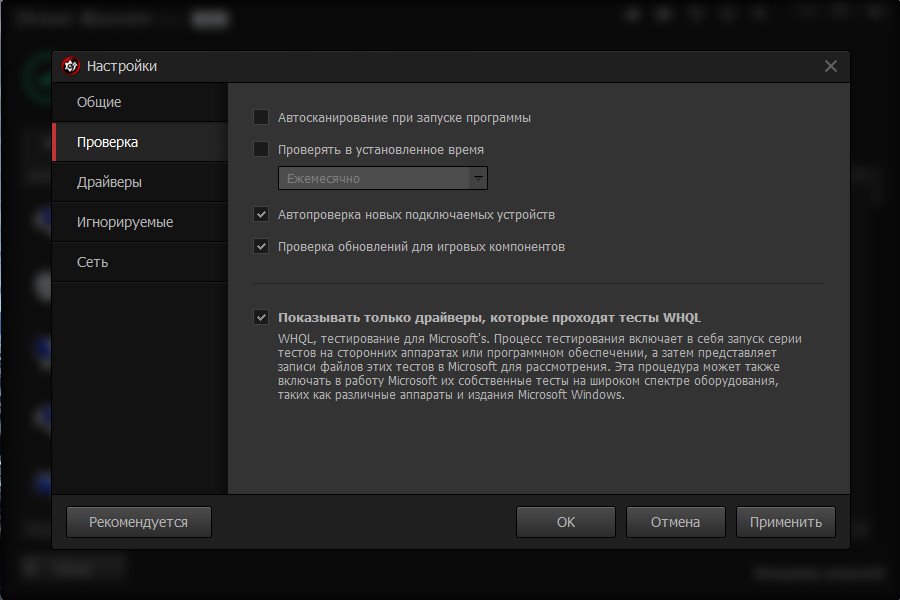This screenshot has width=900, height=600.
Task: Click the WHQL description paragraph text
Action: tap(540, 367)
